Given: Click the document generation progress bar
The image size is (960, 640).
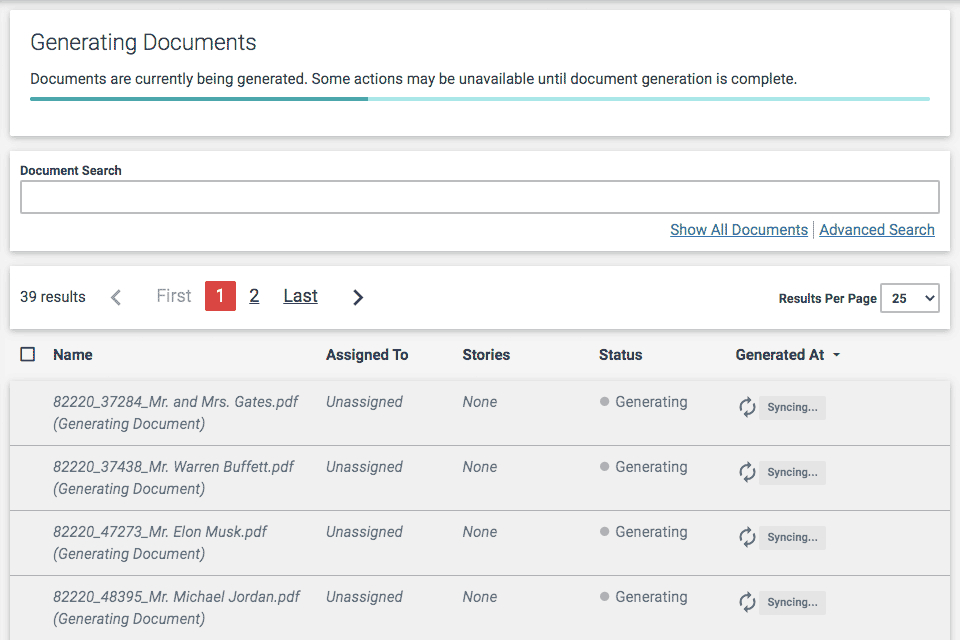Looking at the screenshot, I should tap(480, 99).
